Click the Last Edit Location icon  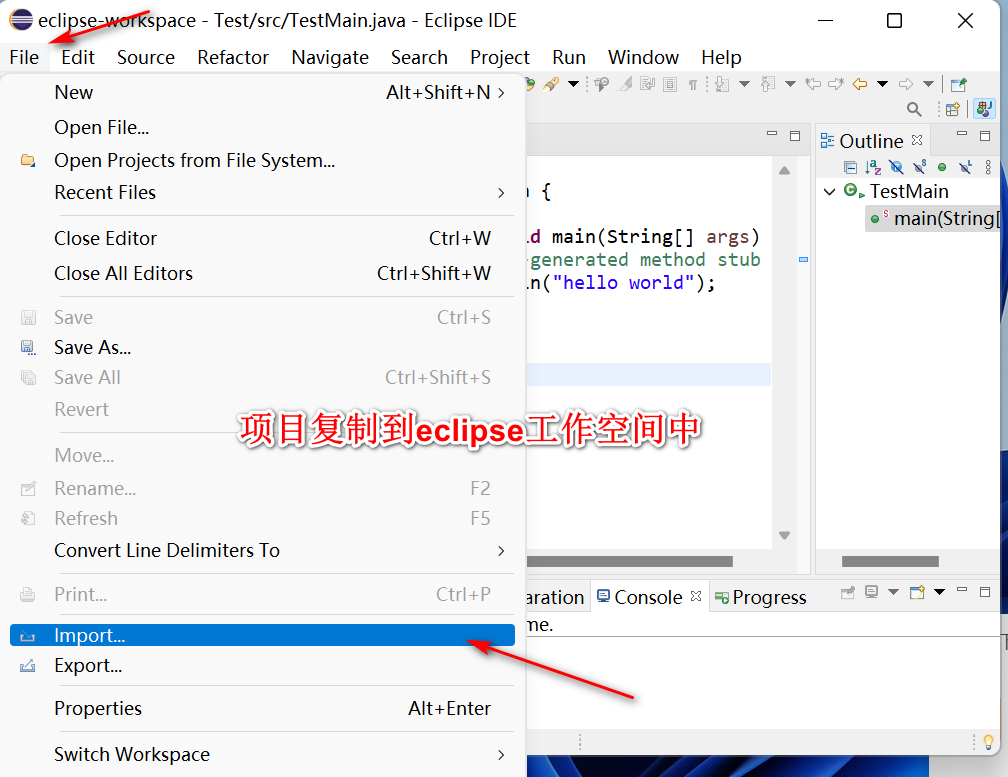tap(813, 84)
